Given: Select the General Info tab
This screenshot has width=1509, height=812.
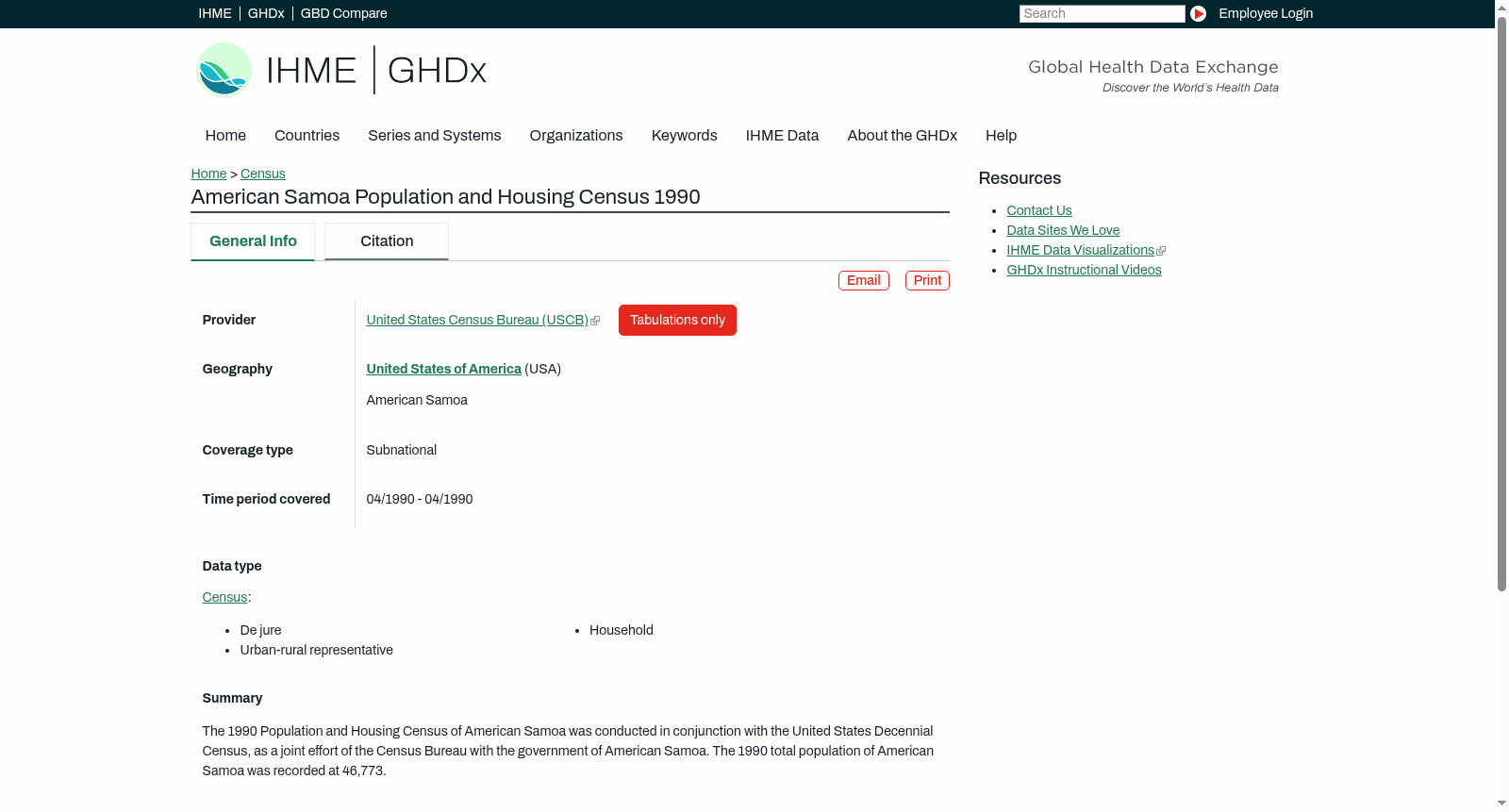Looking at the screenshot, I should coord(253,241).
